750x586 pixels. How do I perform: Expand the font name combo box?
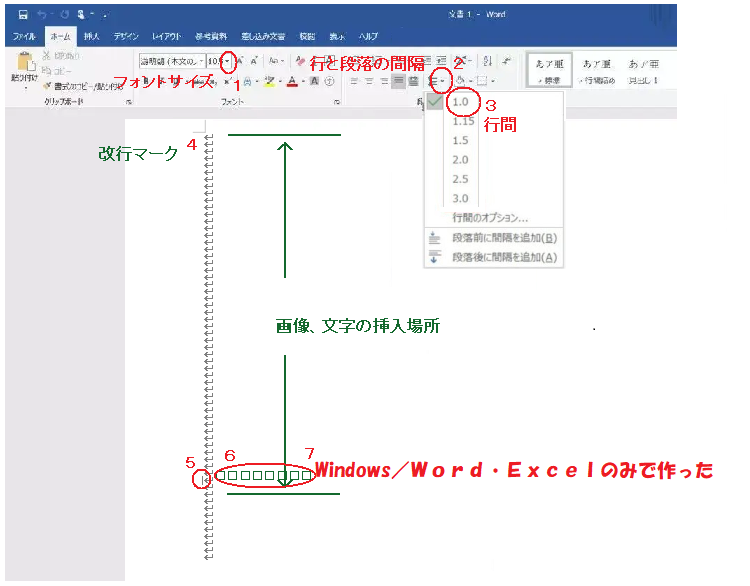(201, 61)
